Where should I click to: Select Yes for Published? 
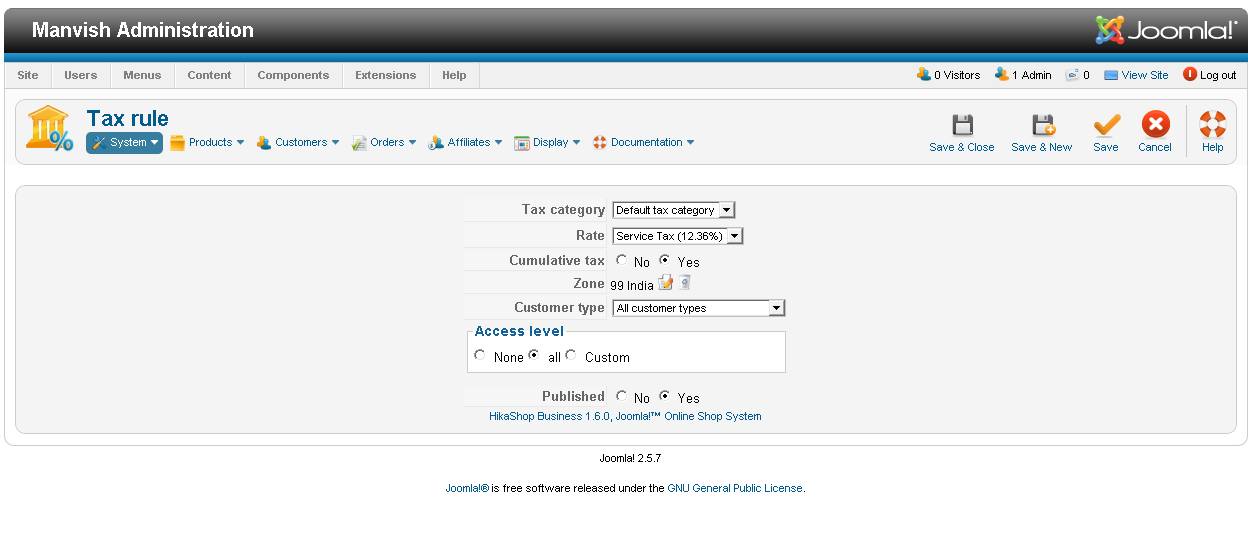click(664, 396)
